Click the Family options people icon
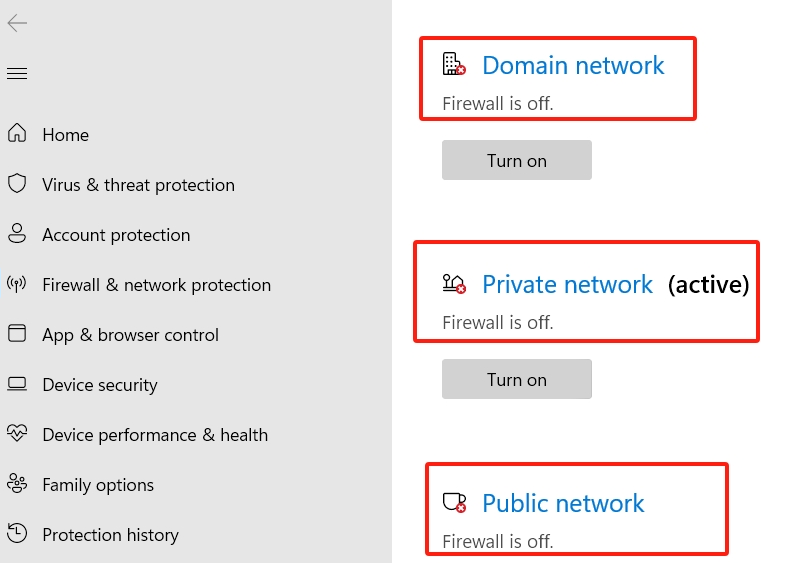The width and height of the screenshot is (800, 563). pyautogui.click(x=17, y=483)
